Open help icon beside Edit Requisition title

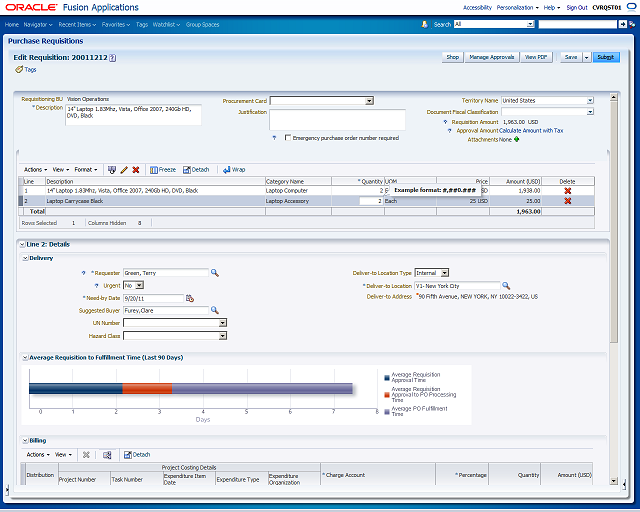point(113,58)
